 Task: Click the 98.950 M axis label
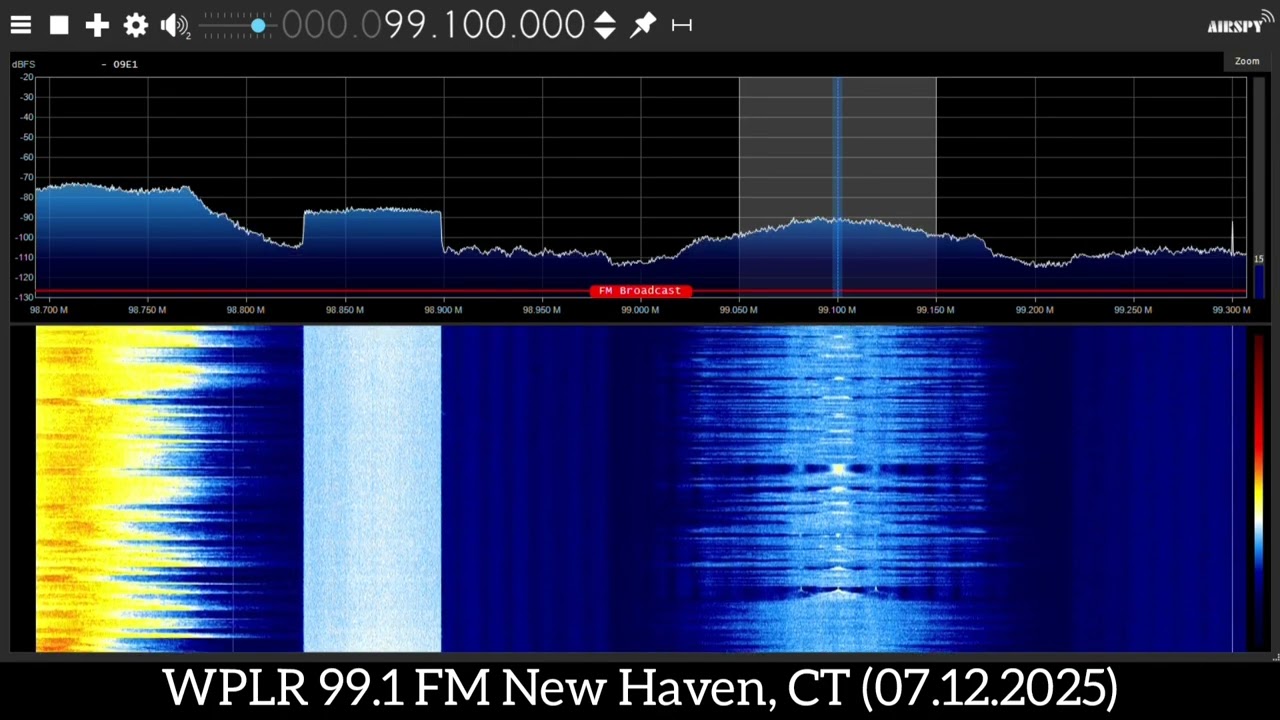pyautogui.click(x=542, y=310)
